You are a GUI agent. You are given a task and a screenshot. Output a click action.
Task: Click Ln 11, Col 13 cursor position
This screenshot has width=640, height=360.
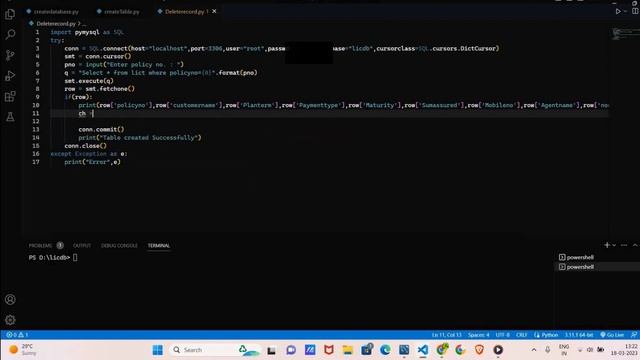click(447, 335)
